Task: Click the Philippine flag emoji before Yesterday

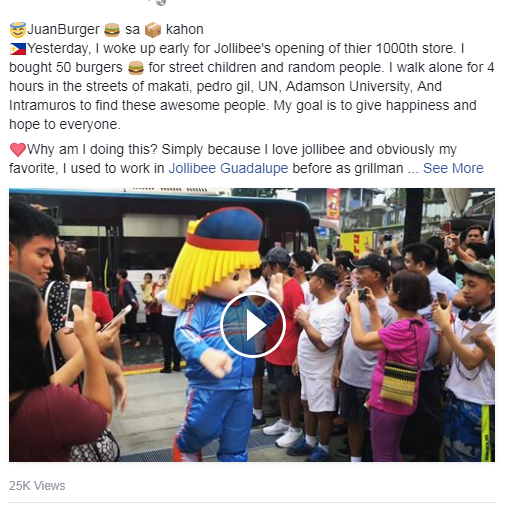Action: [18, 49]
